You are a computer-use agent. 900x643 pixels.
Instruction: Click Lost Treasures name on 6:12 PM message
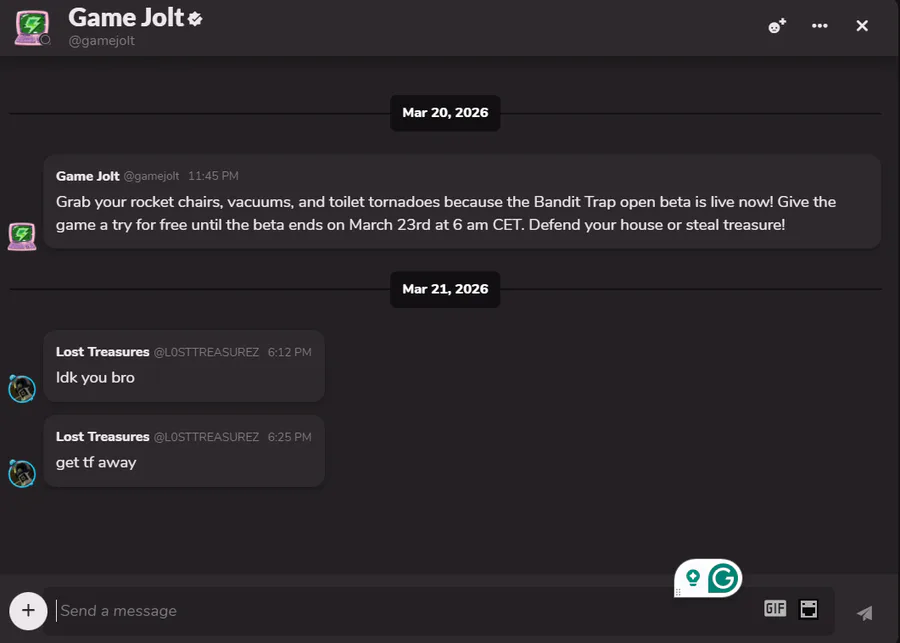(102, 352)
